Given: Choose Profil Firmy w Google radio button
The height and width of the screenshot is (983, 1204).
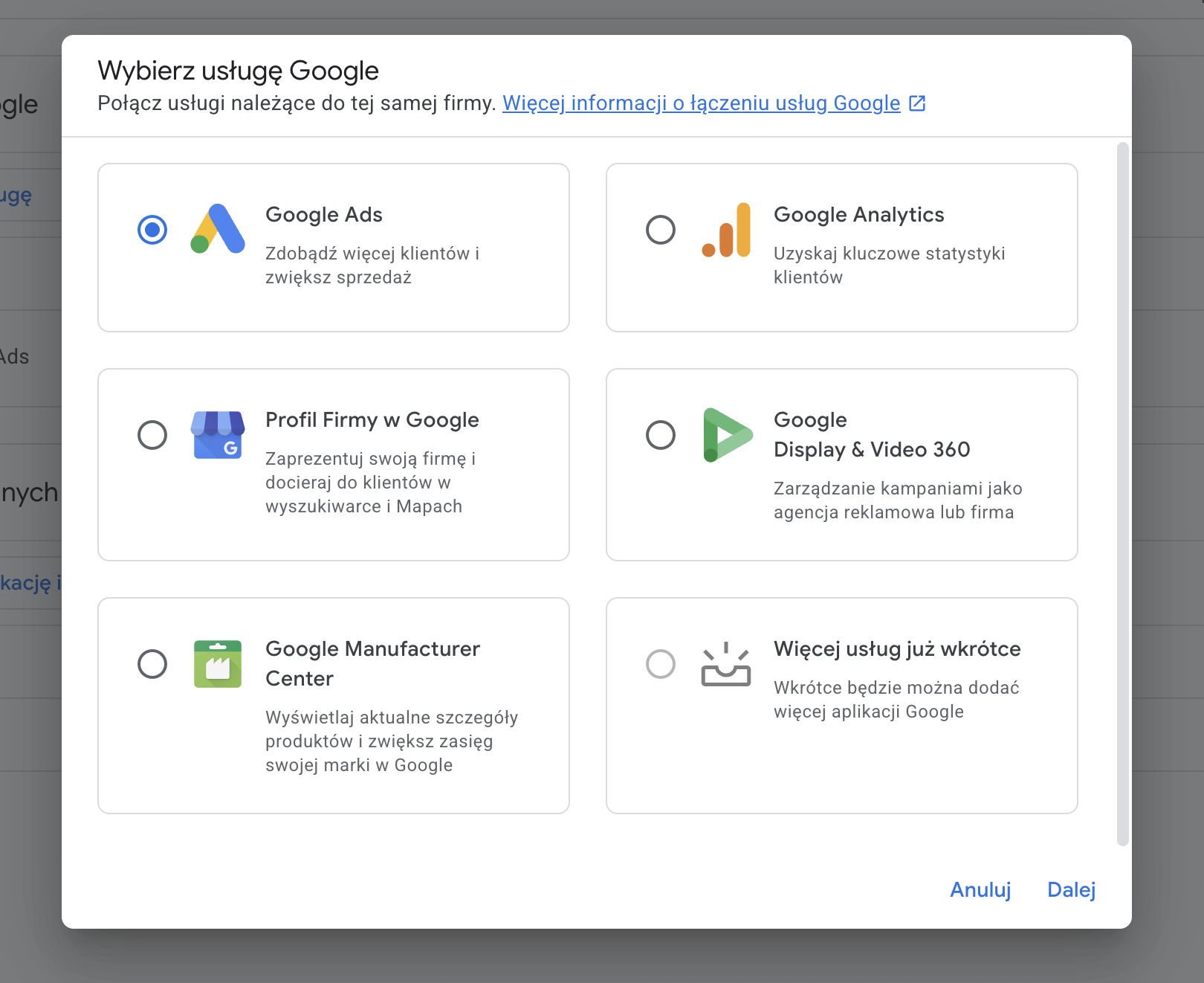Looking at the screenshot, I should click(152, 435).
